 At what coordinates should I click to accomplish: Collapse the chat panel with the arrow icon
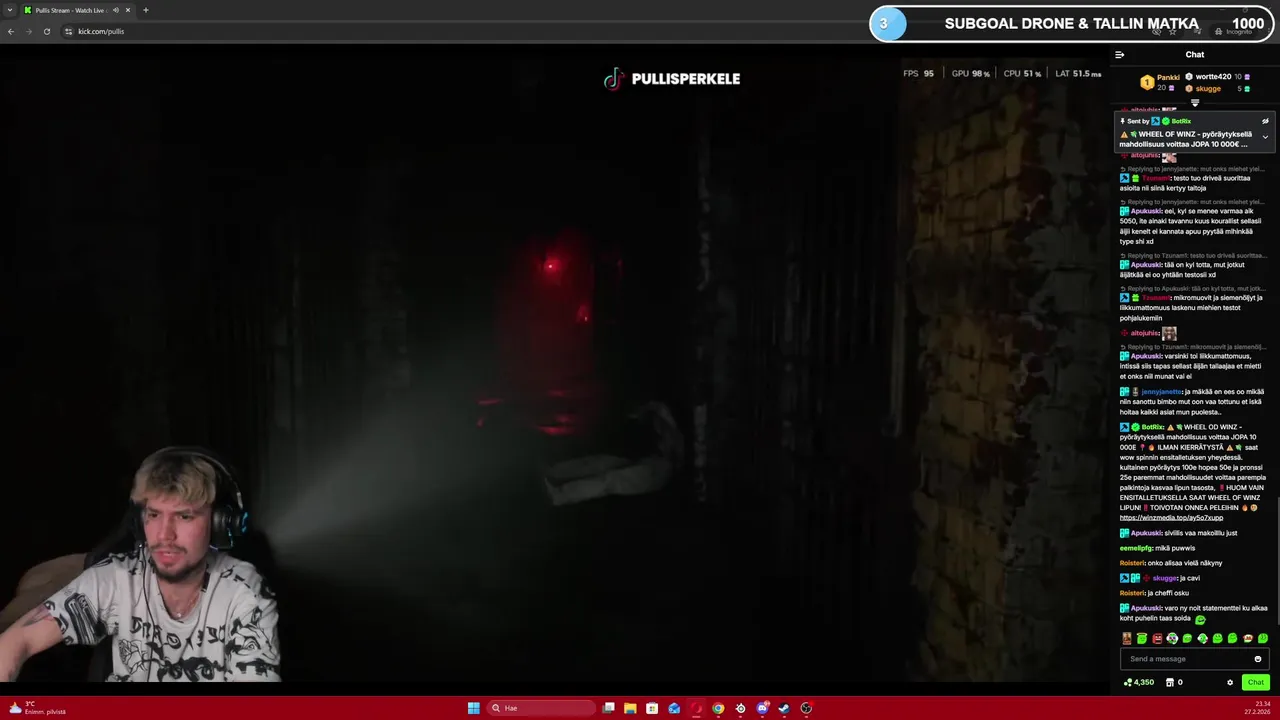point(1120,55)
